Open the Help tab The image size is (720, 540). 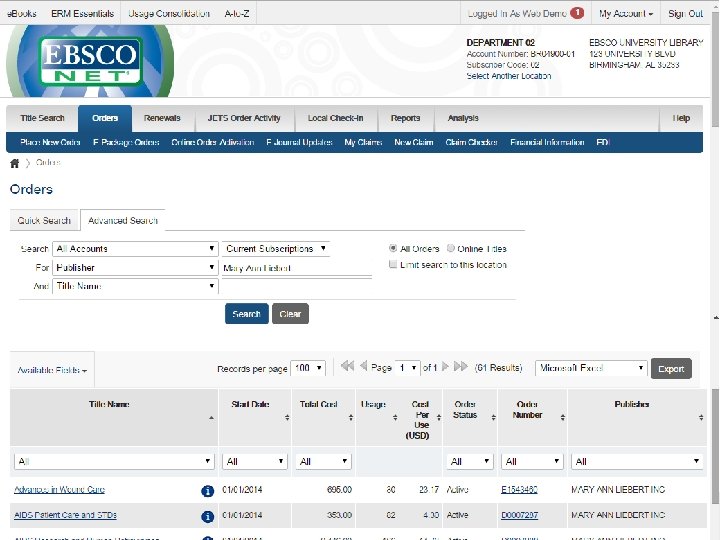pos(681,118)
